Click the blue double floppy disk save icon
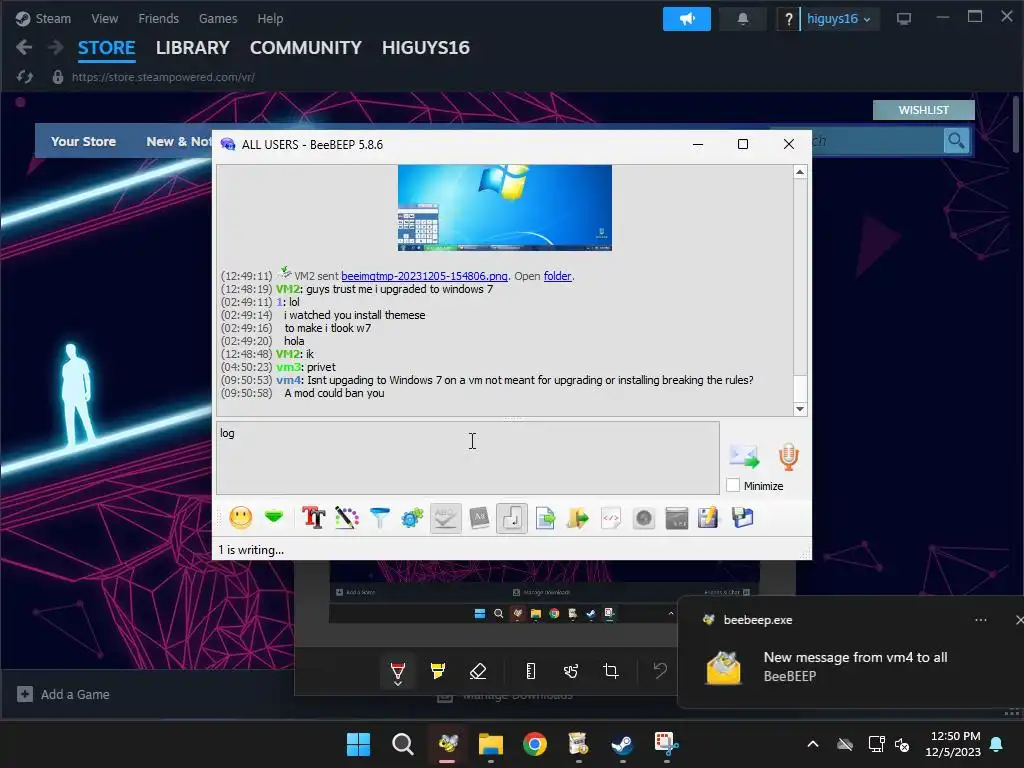The image size is (1024, 768). pyautogui.click(x=743, y=518)
